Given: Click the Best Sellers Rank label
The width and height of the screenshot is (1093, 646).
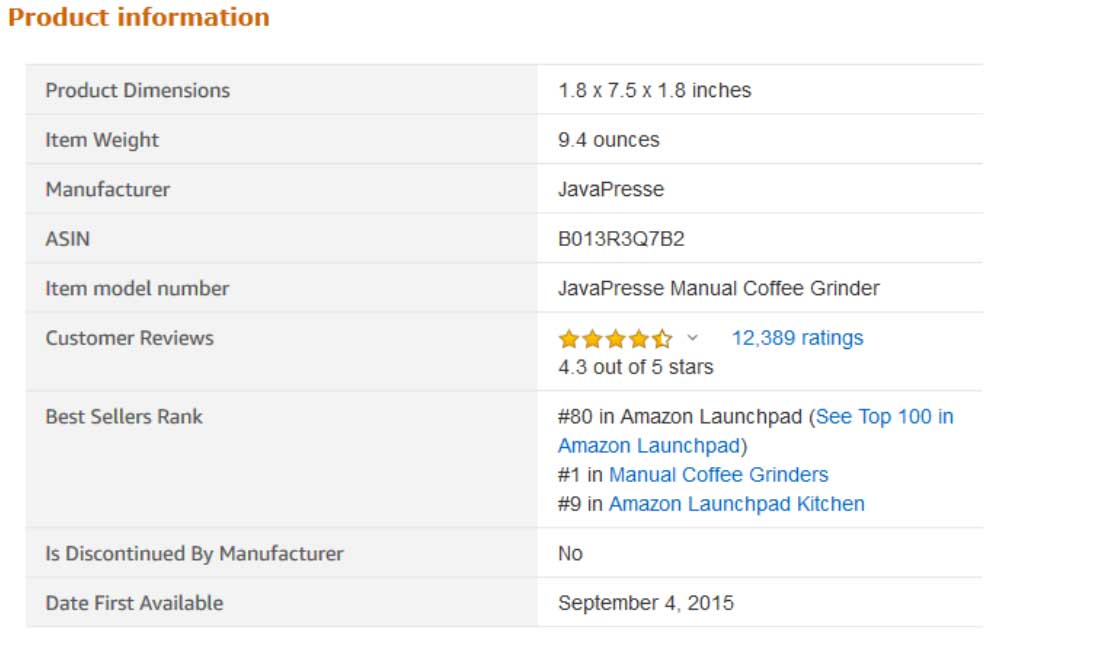Looking at the screenshot, I should [123, 417].
